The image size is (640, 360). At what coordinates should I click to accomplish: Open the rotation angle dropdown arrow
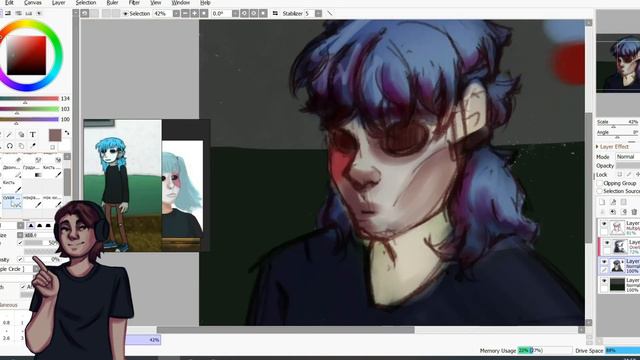235,13
